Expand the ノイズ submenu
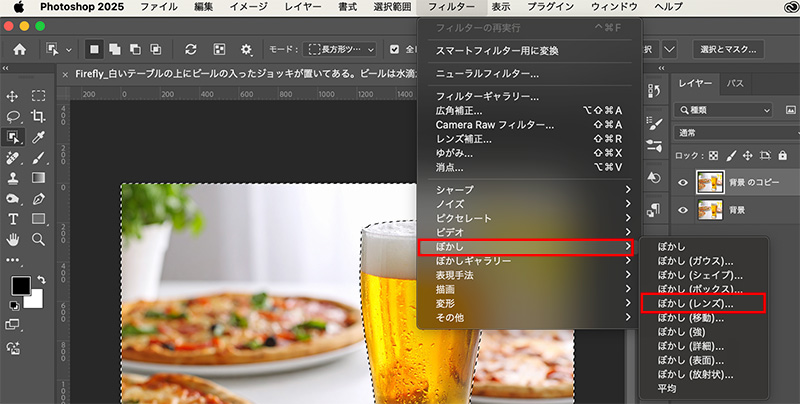Image resolution: width=800 pixels, height=404 pixels. (530, 204)
